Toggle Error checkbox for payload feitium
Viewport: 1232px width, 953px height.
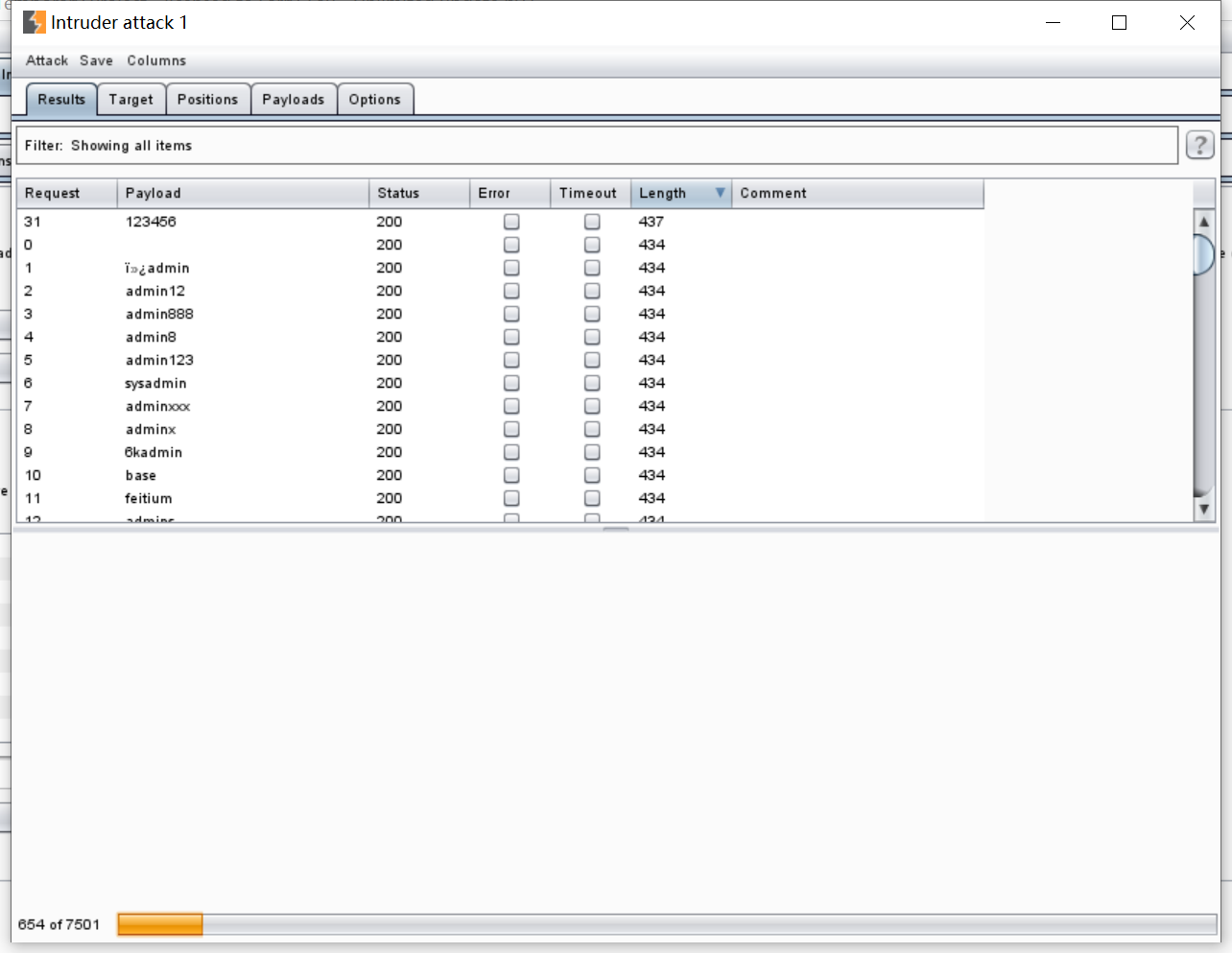click(511, 498)
